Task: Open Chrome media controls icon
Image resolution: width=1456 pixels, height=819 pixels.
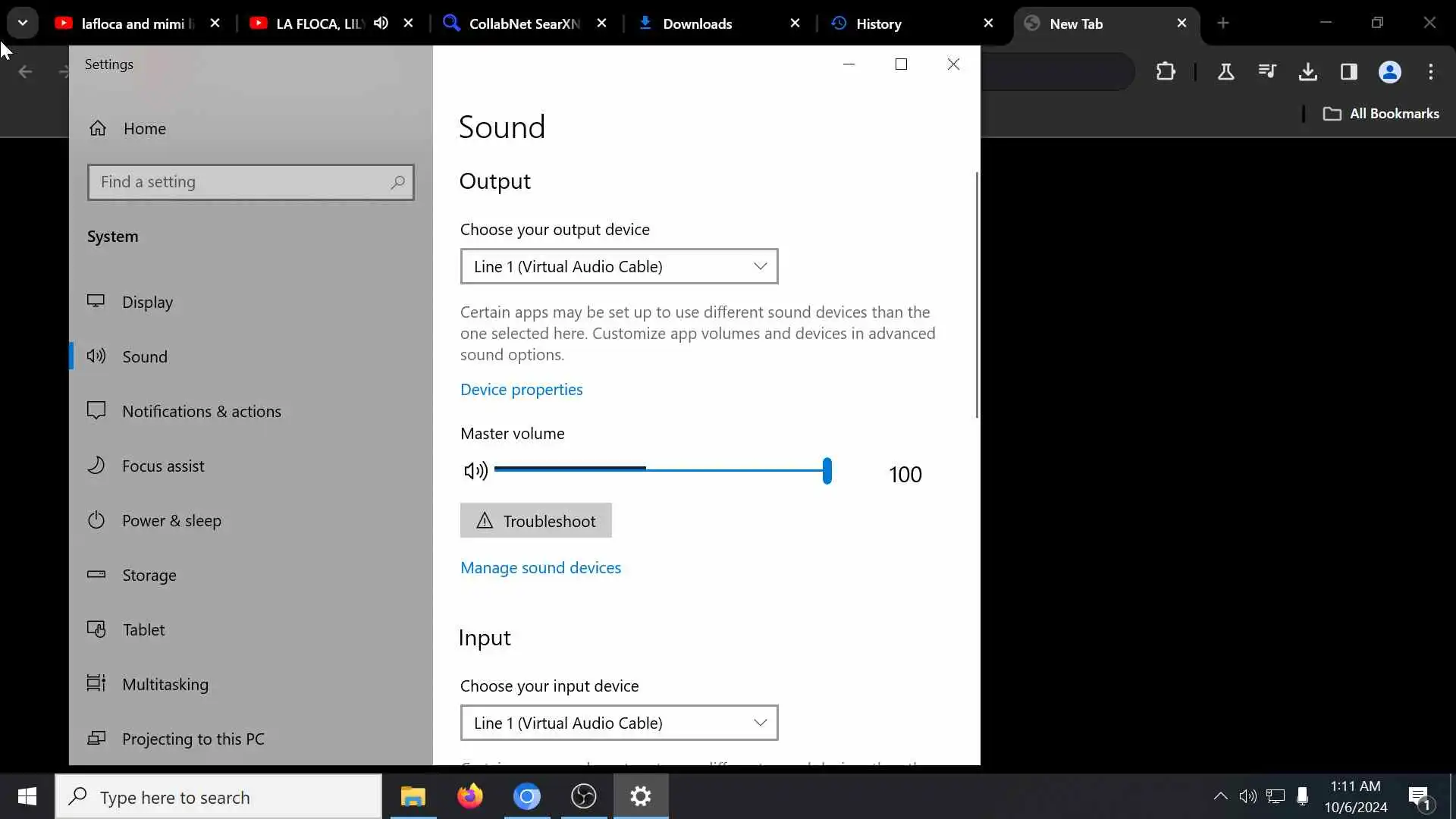Action: tap(1266, 72)
